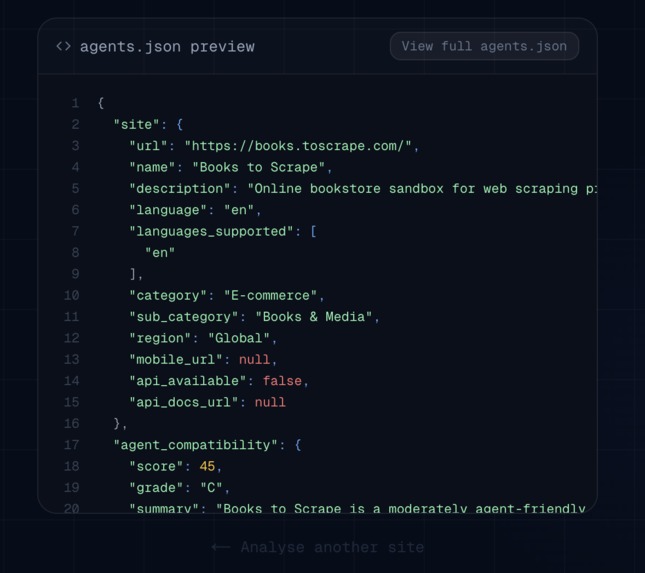Click the "E-commerce" category value
Image resolution: width=645 pixels, height=573 pixels.
pos(270,296)
